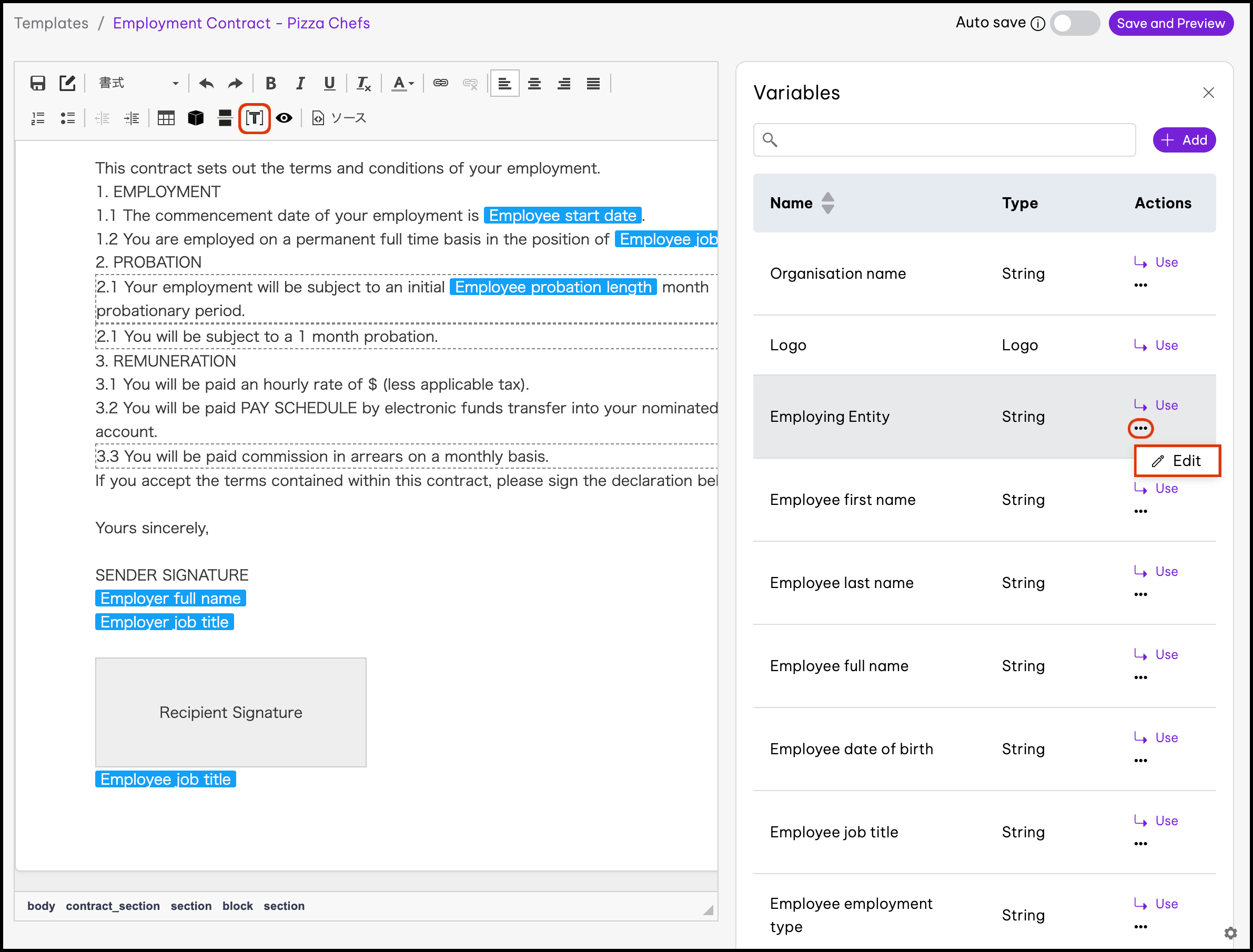Viewport: 1253px width, 952px height.
Task: Click the remove format icon
Action: coord(363,83)
